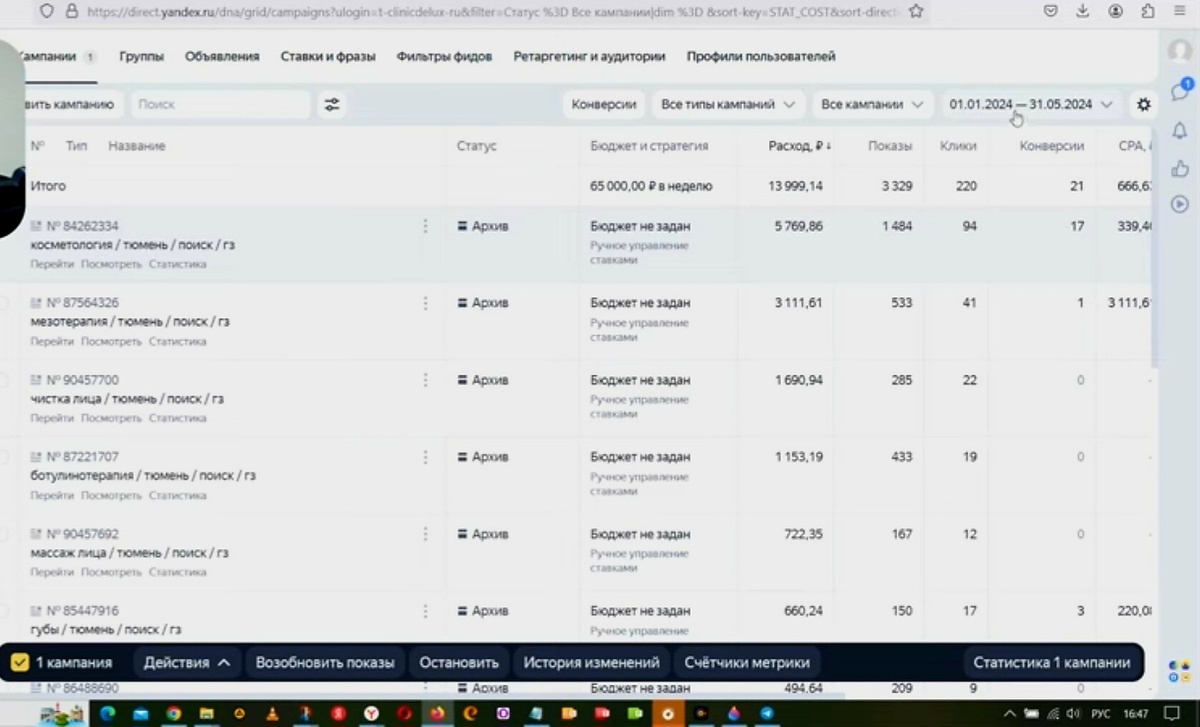Focus the 'Поиск' campaign search field

(x=220, y=104)
